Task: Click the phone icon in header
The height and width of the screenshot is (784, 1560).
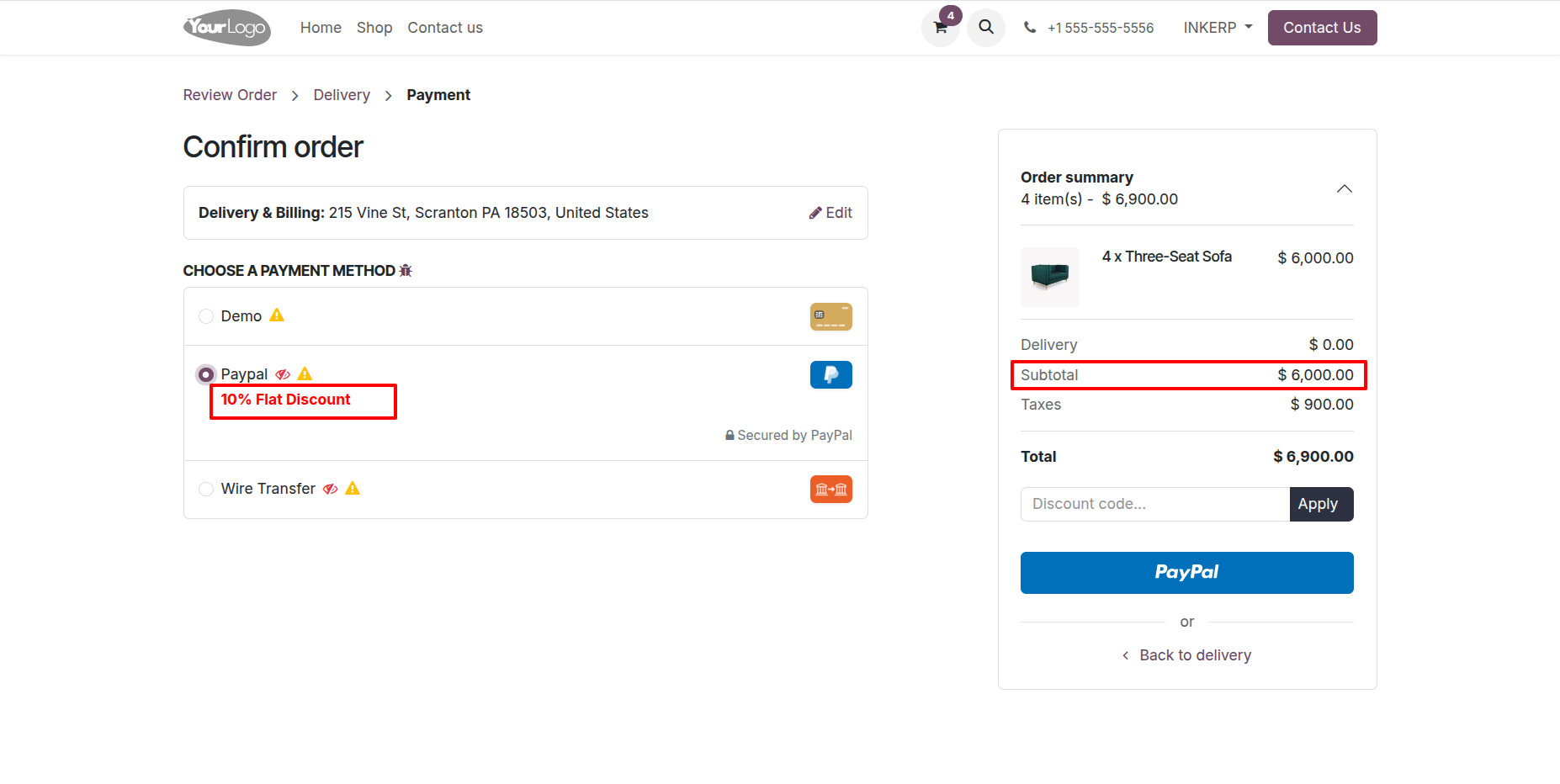Action: [1030, 28]
